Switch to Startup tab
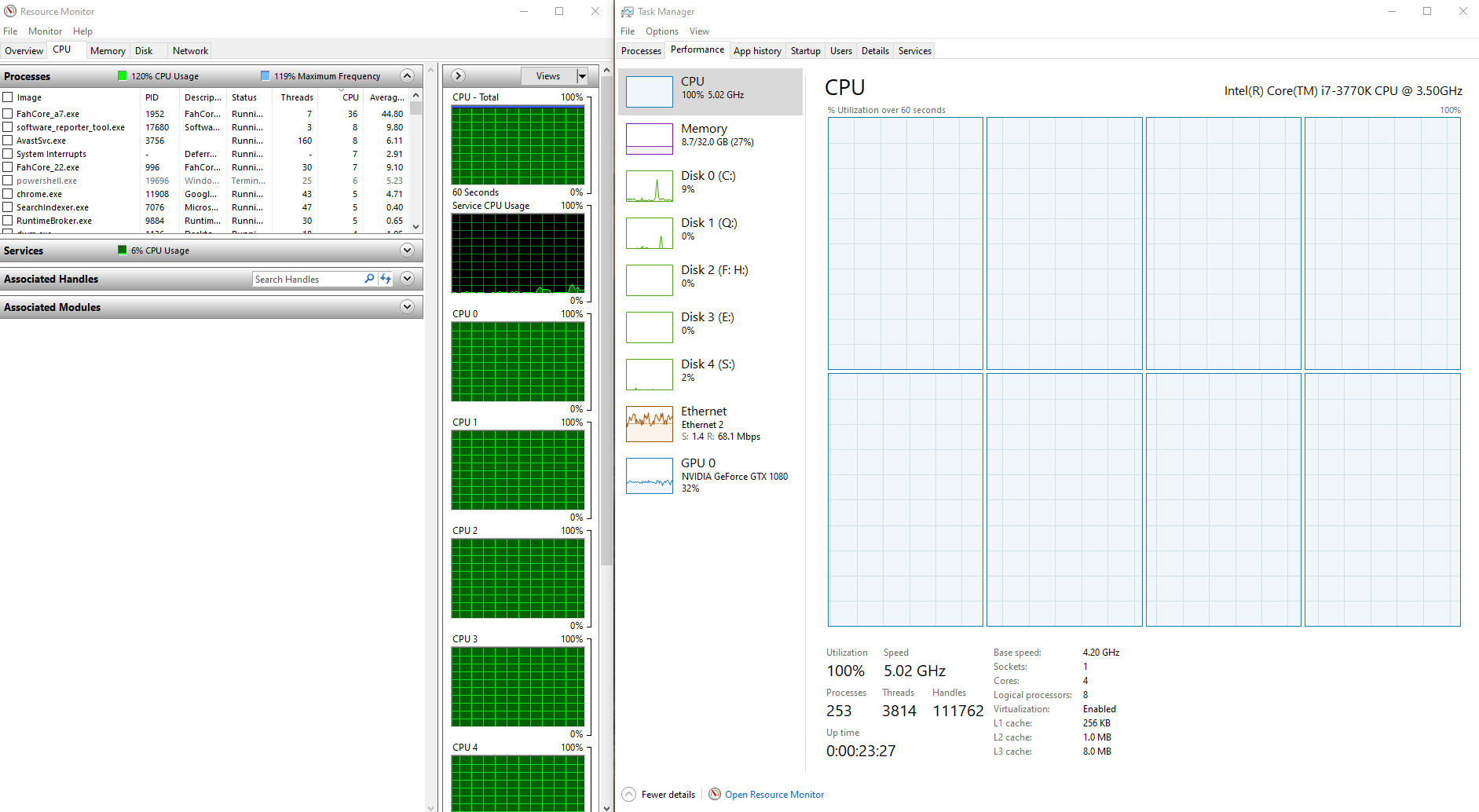1479x812 pixels. [x=805, y=51]
